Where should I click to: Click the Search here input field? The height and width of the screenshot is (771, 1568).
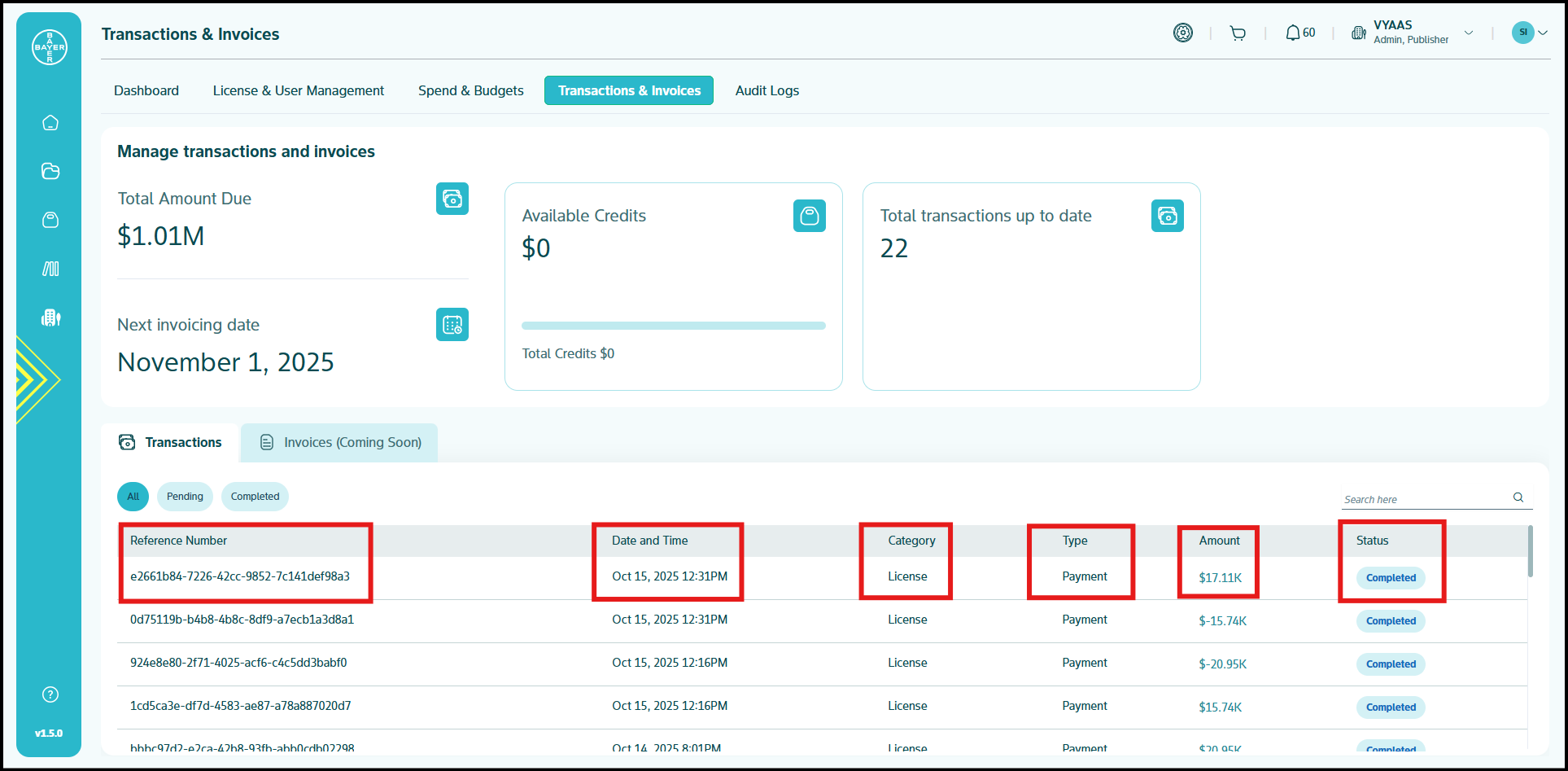tap(1424, 500)
